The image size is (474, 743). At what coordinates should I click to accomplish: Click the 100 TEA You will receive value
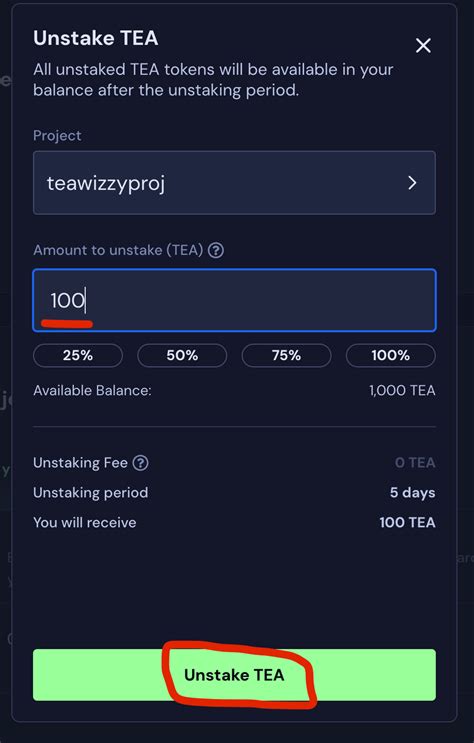tap(407, 522)
